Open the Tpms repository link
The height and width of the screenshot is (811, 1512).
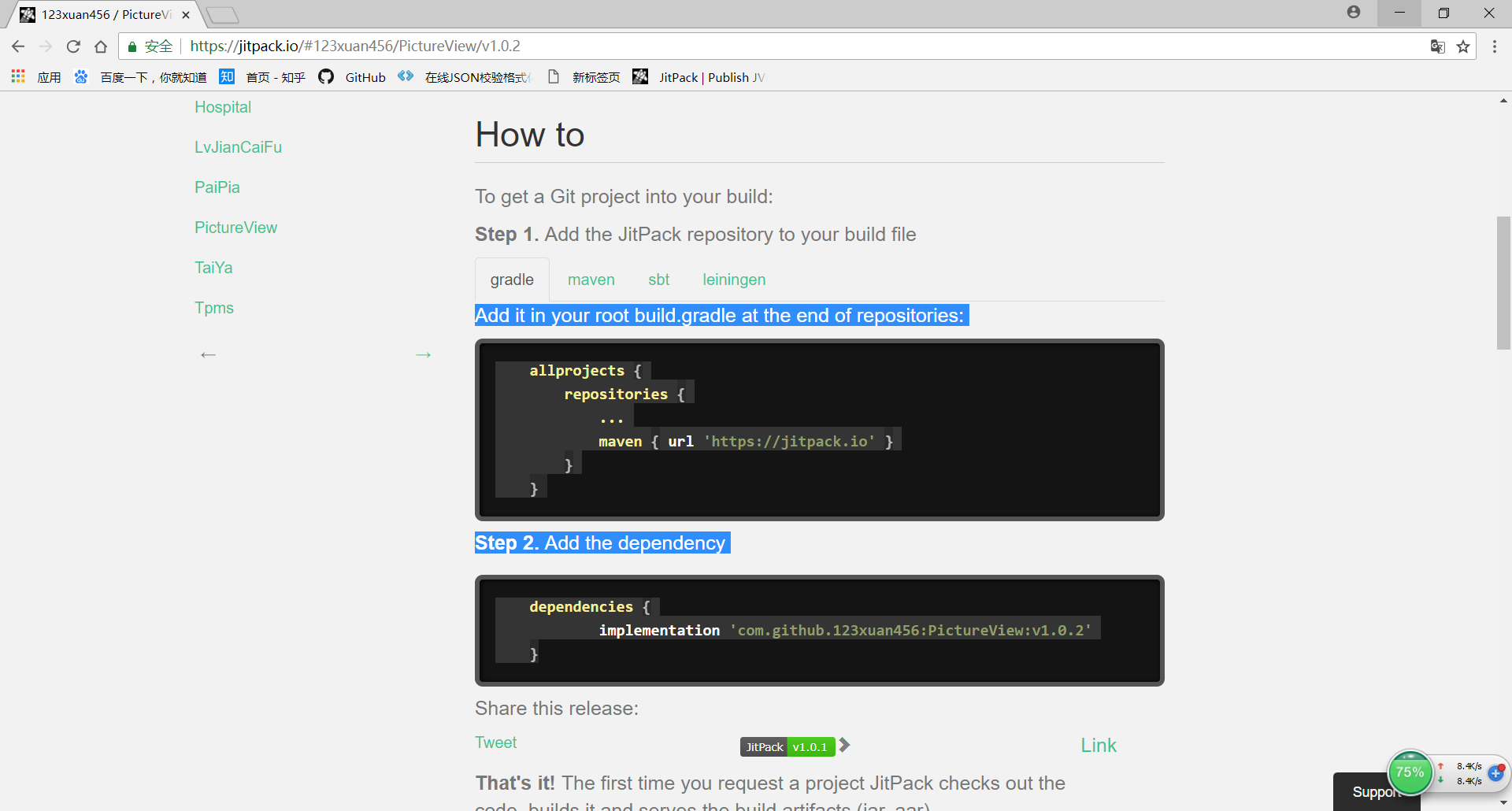pos(214,308)
